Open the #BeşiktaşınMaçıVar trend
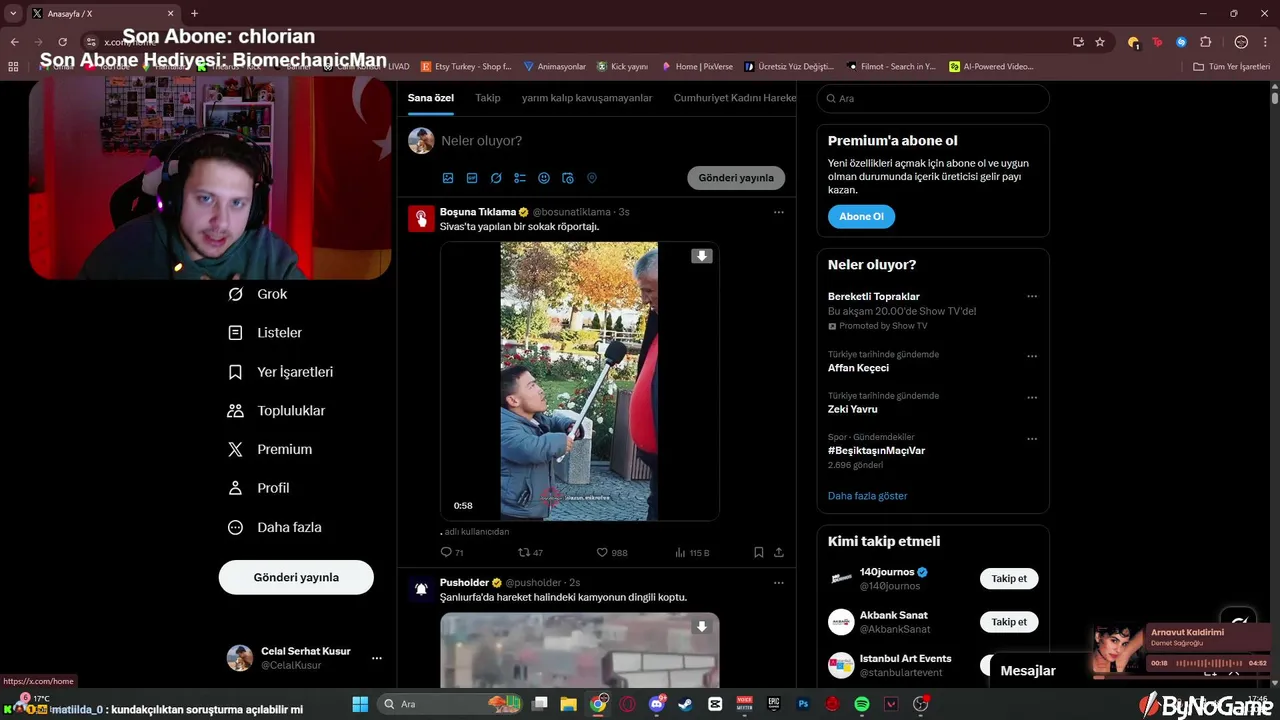Screen dimensions: 1280x720 click(x=877, y=451)
